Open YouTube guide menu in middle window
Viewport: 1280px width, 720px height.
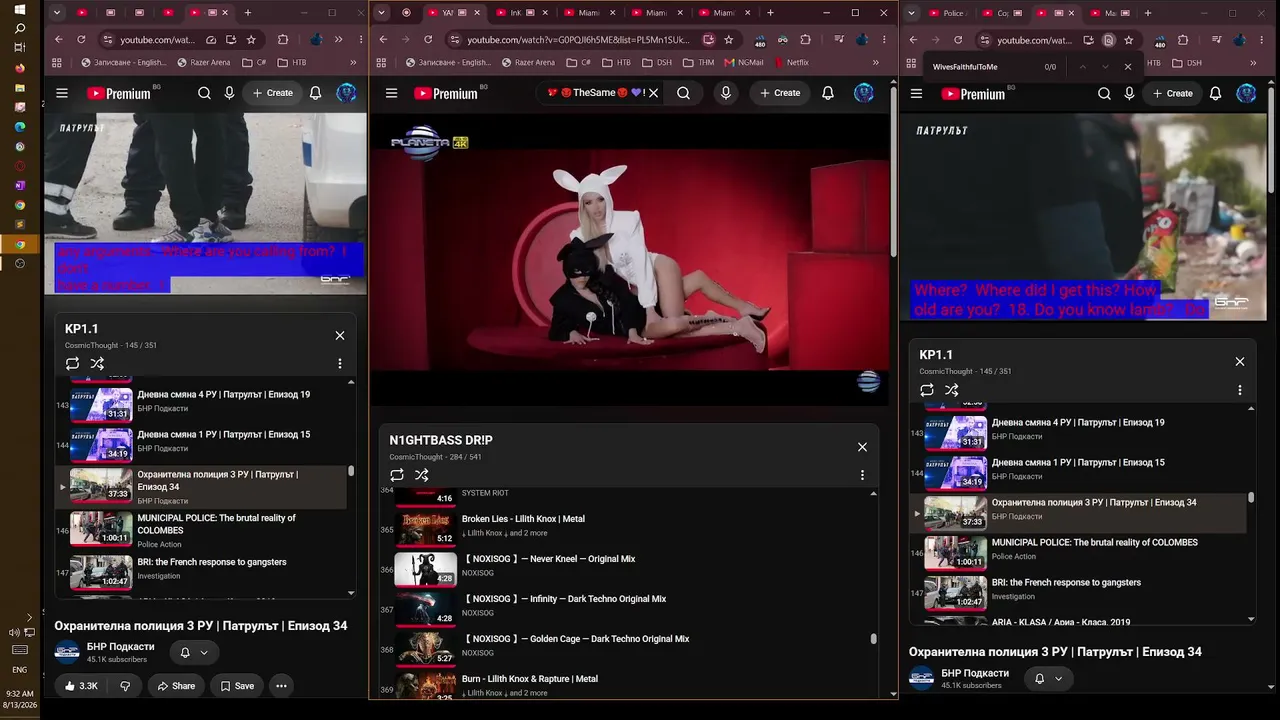pyautogui.click(x=391, y=93)
